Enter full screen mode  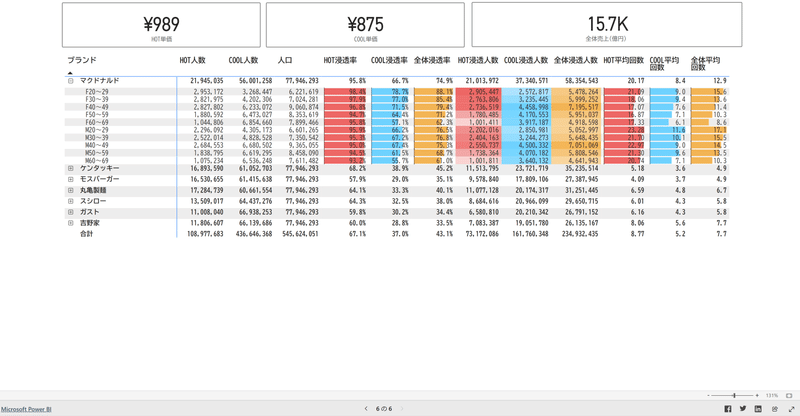point(791,408)
